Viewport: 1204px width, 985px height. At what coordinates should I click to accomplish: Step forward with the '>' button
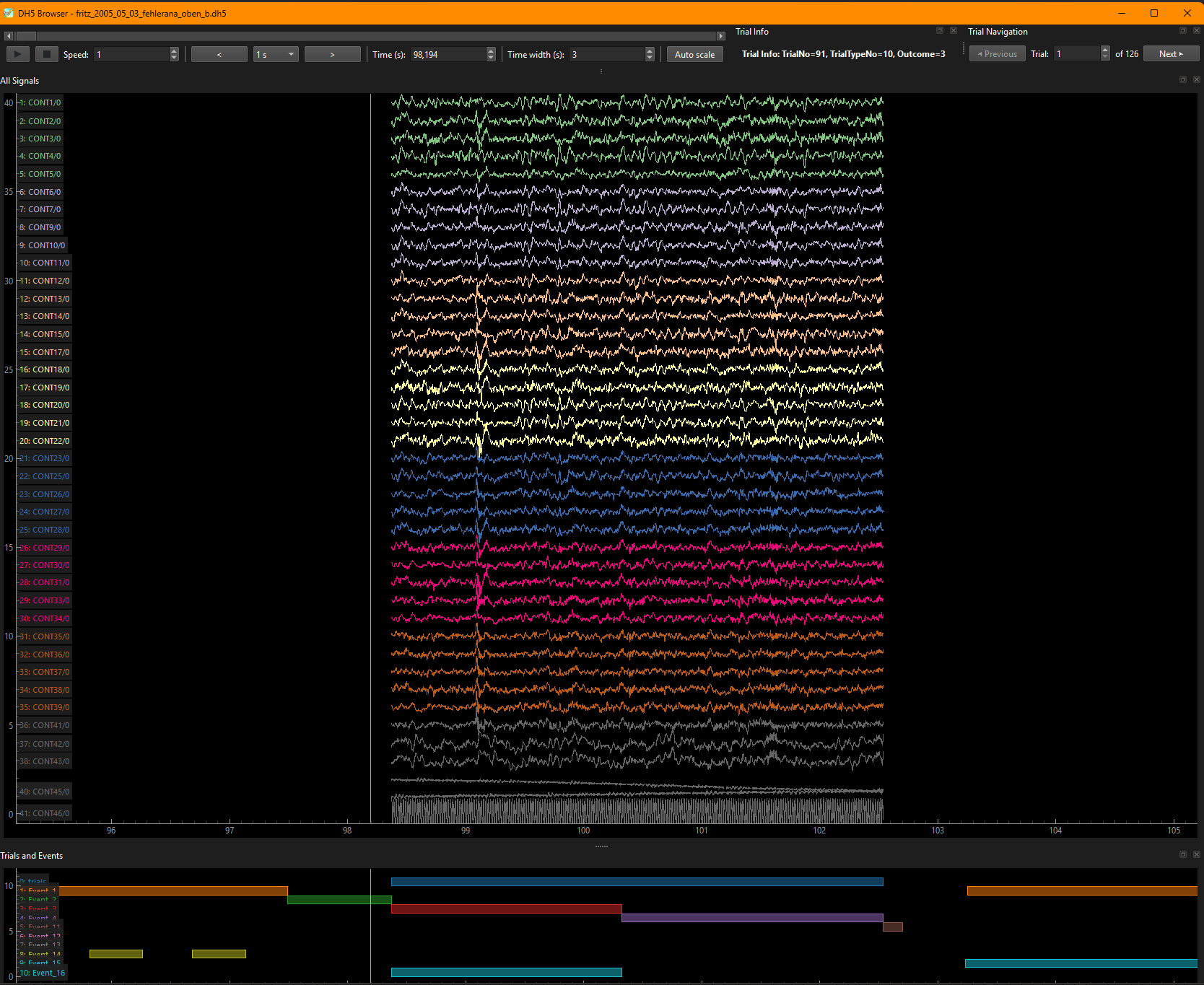pos(332,54)
